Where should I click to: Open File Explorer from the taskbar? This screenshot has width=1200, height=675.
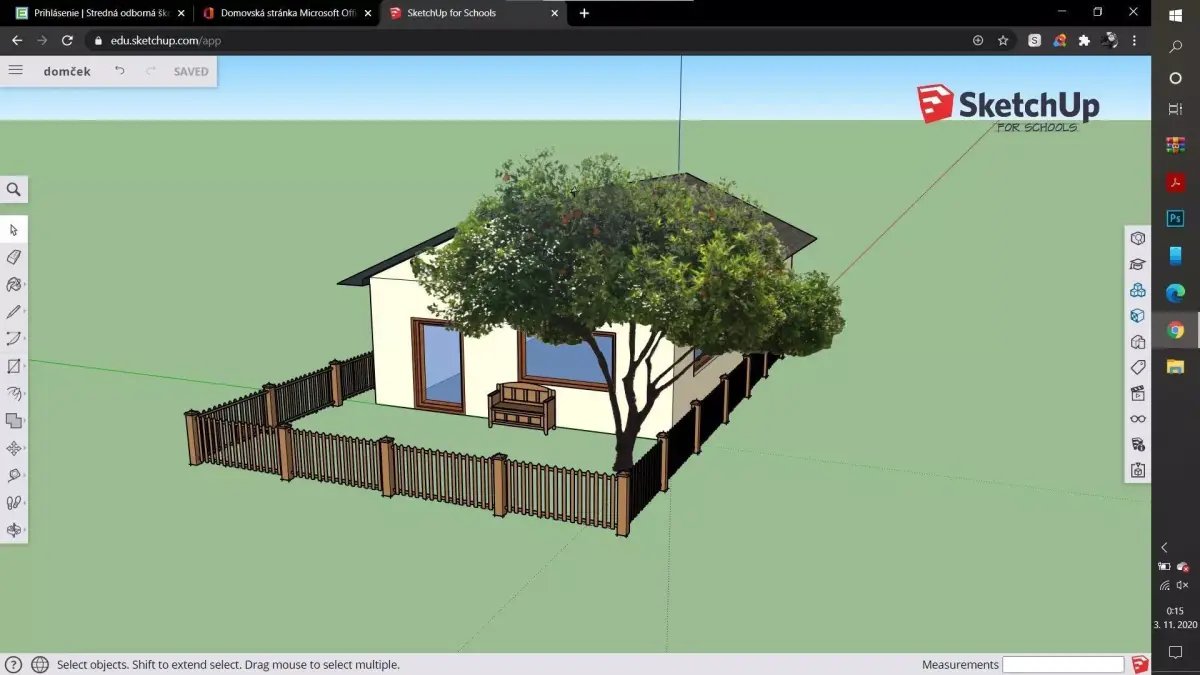(x=1176, y=367)
